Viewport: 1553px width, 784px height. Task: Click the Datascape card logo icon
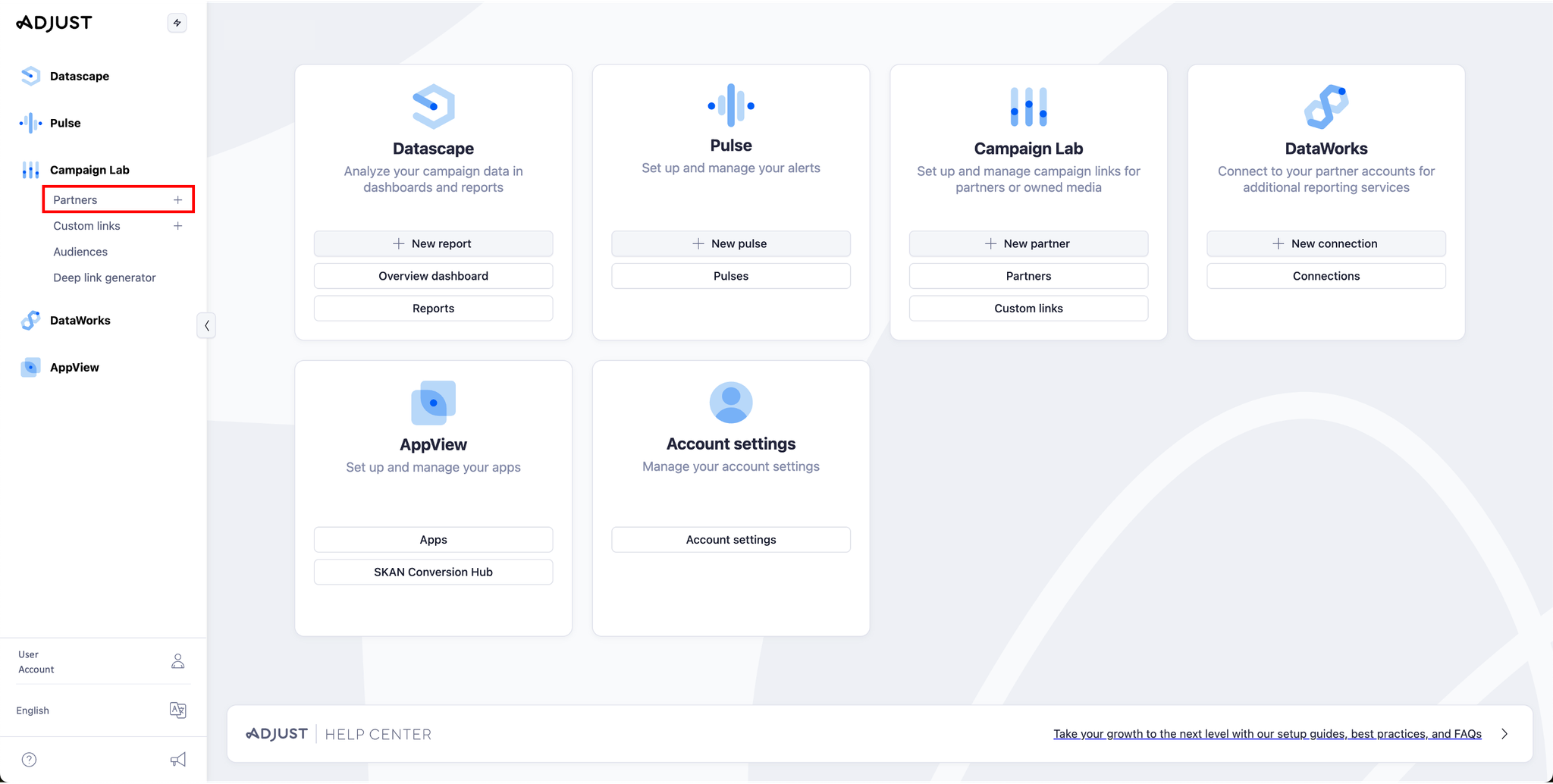pos(434,106)
